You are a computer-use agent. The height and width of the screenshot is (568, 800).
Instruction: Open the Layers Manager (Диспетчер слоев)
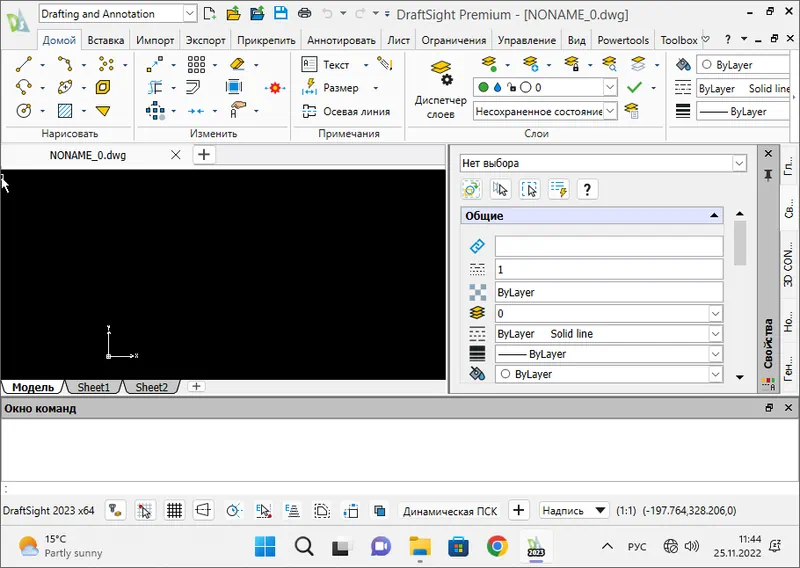coord(441,90)
